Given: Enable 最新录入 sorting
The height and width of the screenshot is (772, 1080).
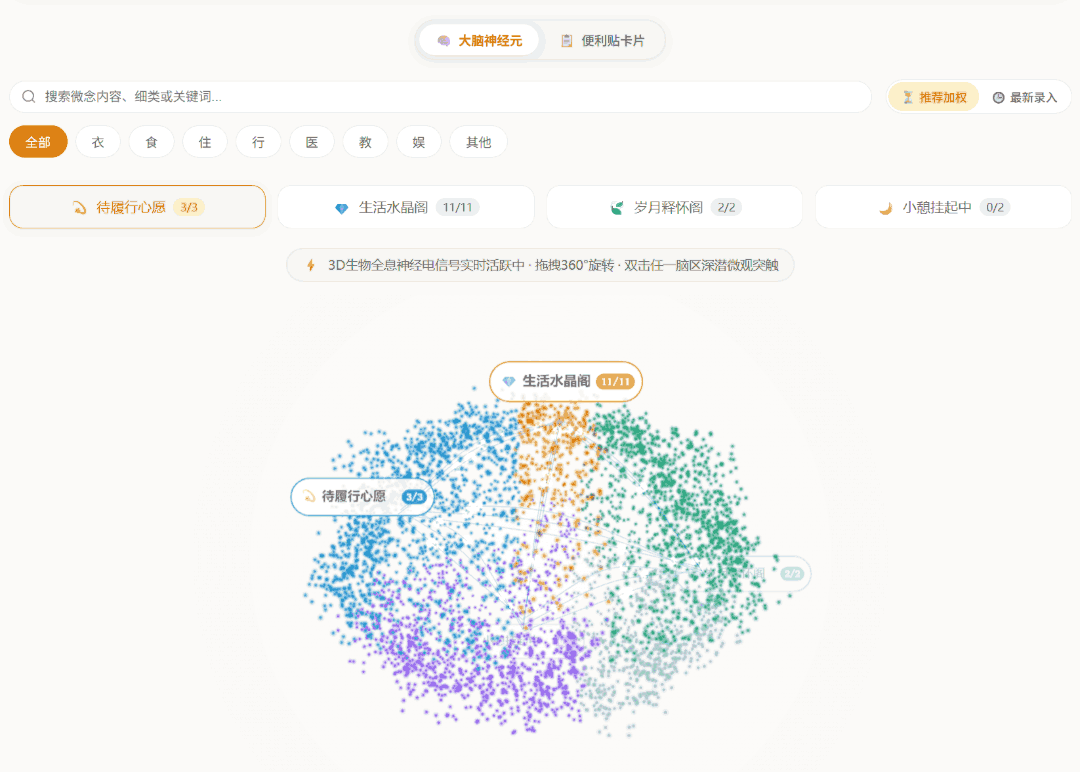Looking at the screenshot, I should click(1024, 97).
